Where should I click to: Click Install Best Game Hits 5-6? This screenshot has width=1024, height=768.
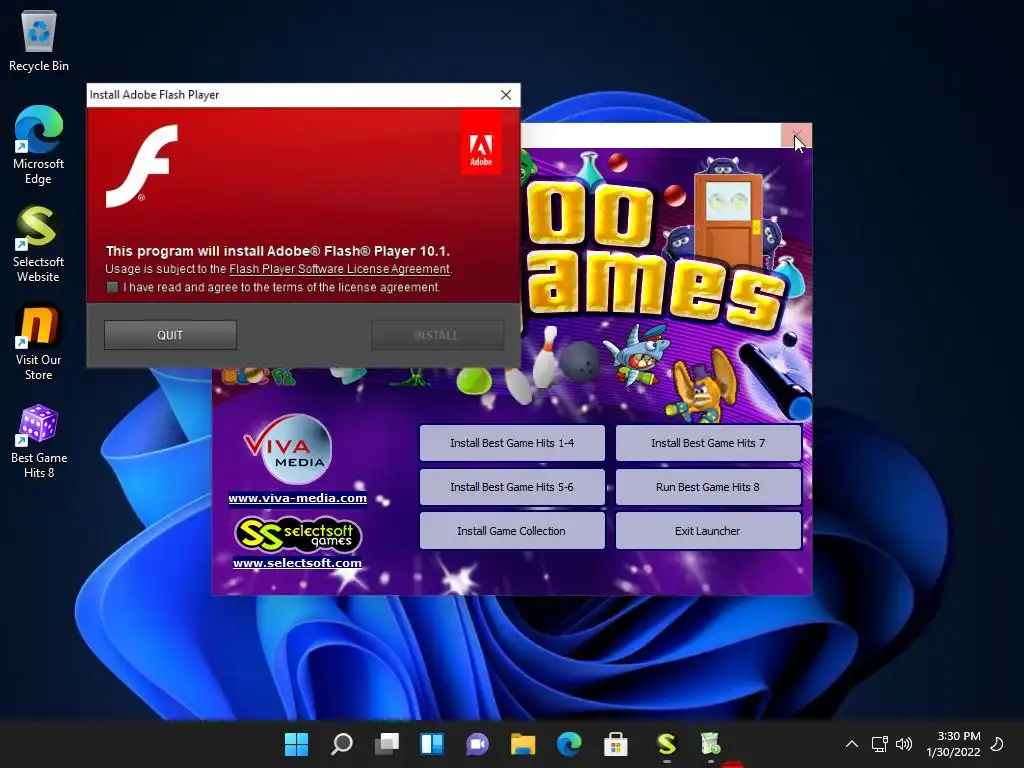[x=512, y=487]
